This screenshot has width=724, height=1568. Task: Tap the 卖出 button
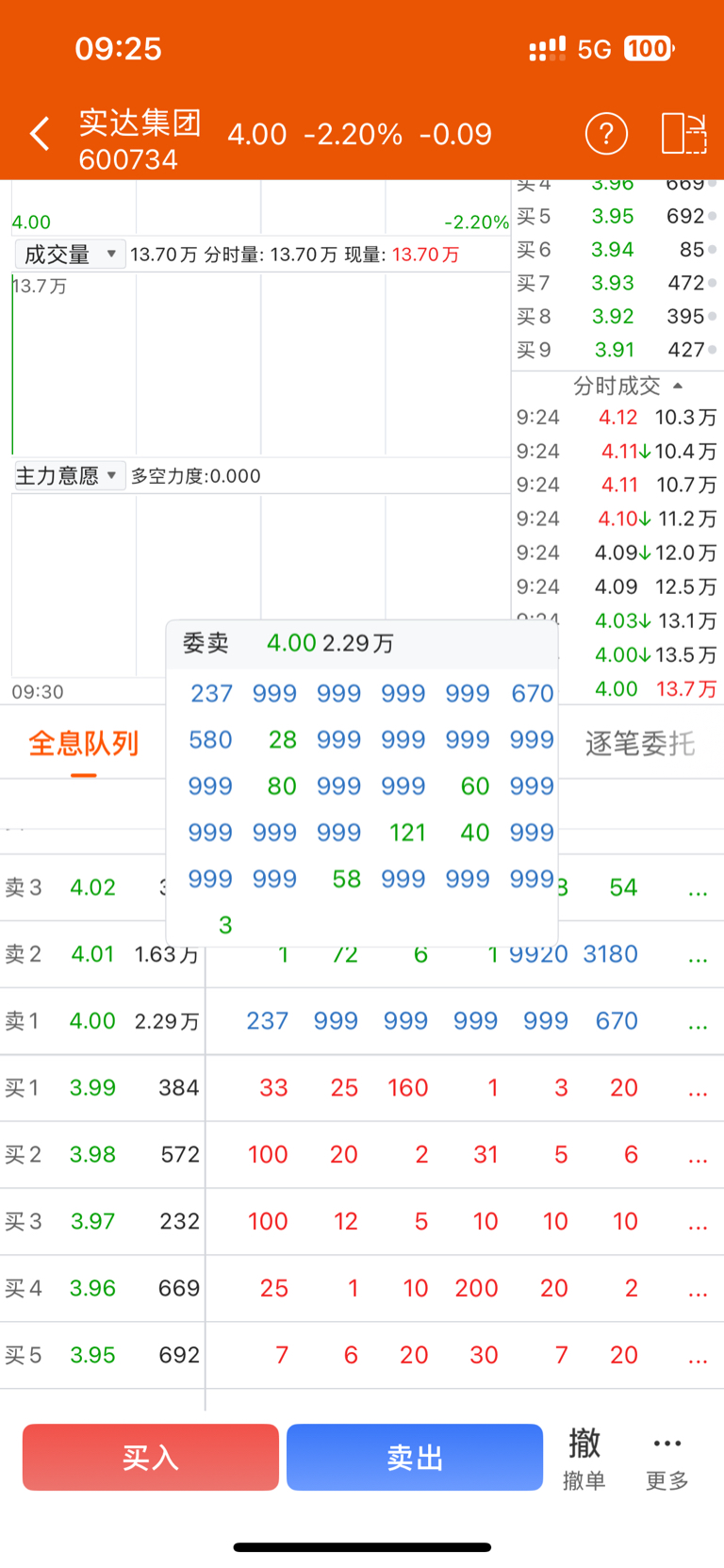[x=415, y=1457]
